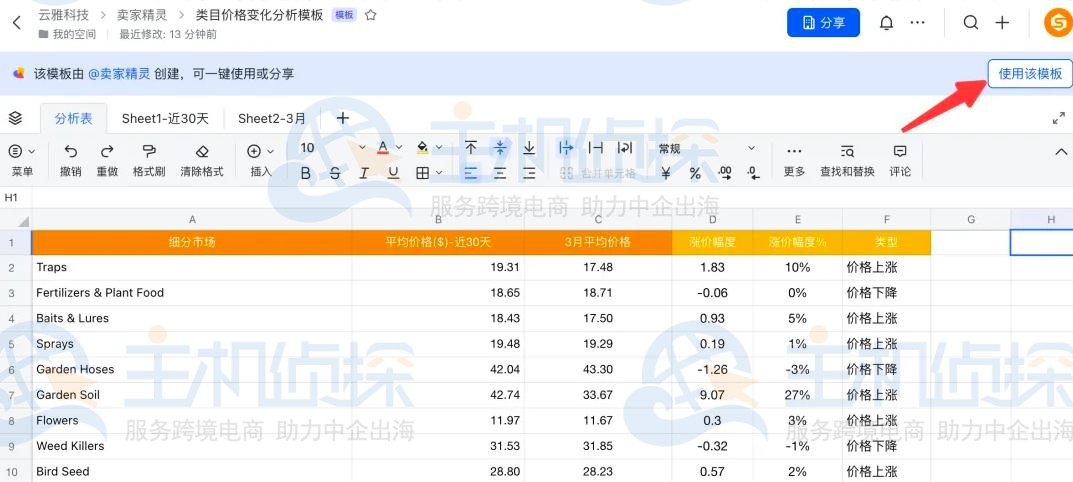Switch to Sheet1-近30天 tab
The height and width of the screenshot is (482, 1073).
coord(165,118)
